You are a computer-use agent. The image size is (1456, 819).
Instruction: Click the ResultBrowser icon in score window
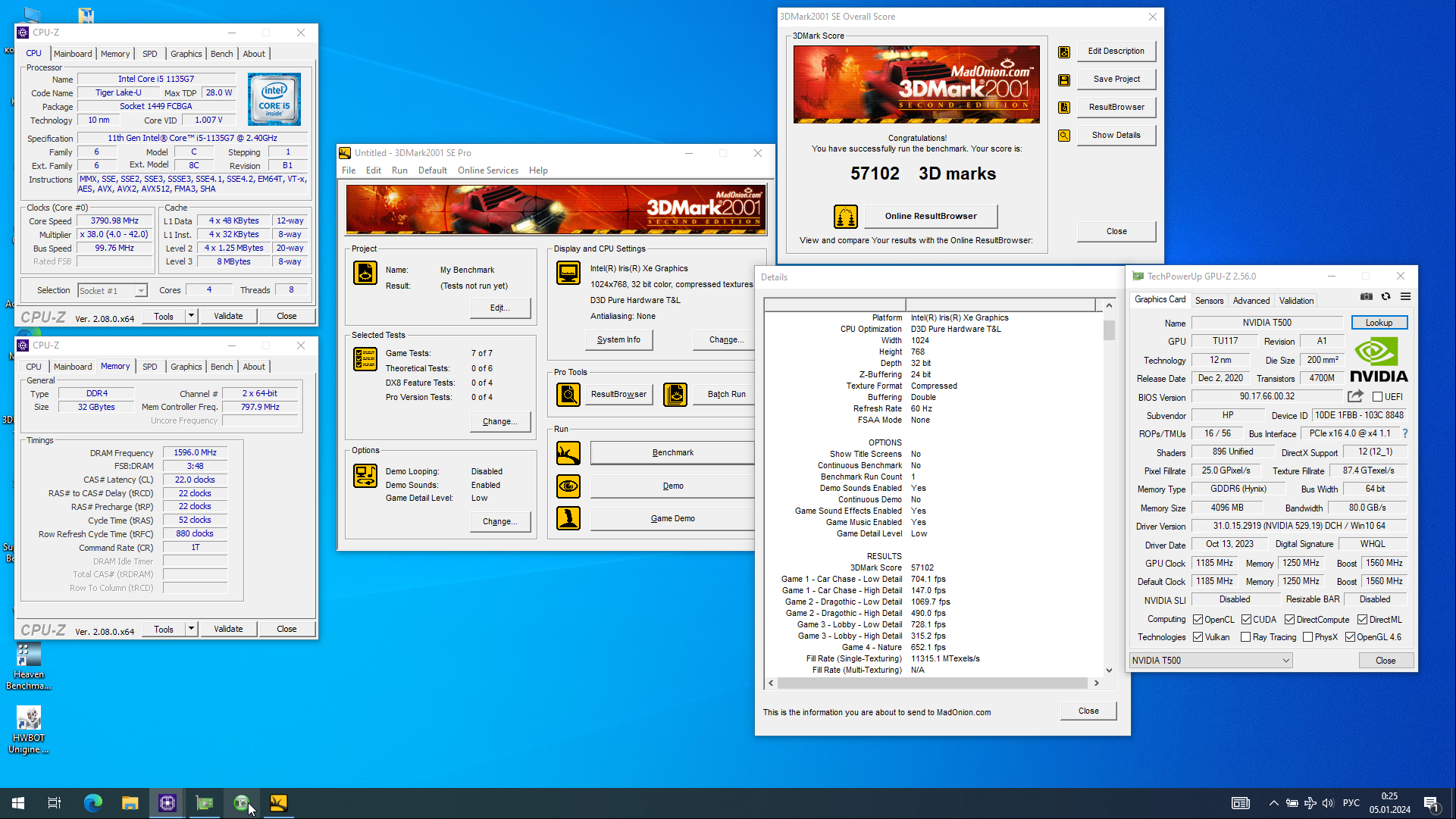click(x=1064, y=108)
